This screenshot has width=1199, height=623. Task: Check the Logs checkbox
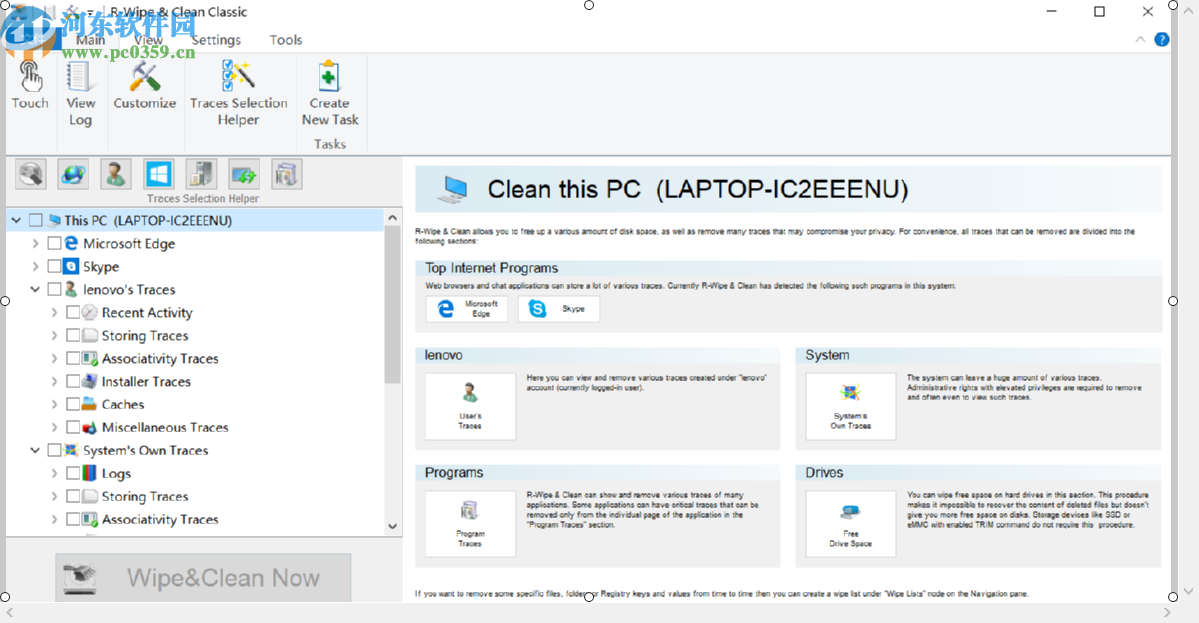(73, 472)
